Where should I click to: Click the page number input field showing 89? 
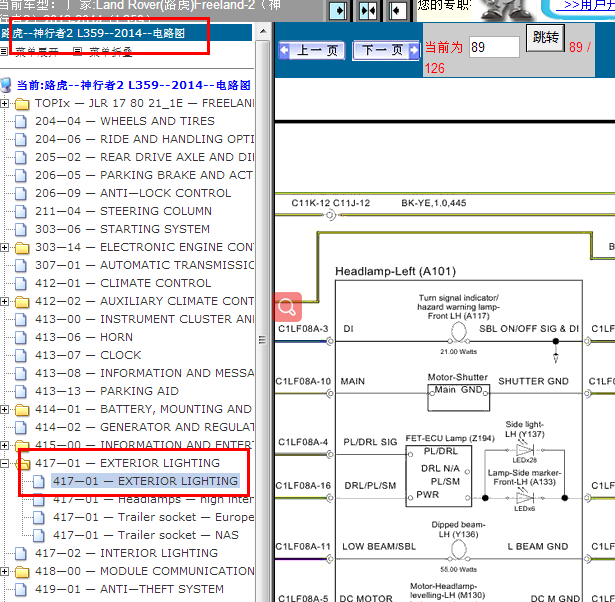(x=494, y=47)
